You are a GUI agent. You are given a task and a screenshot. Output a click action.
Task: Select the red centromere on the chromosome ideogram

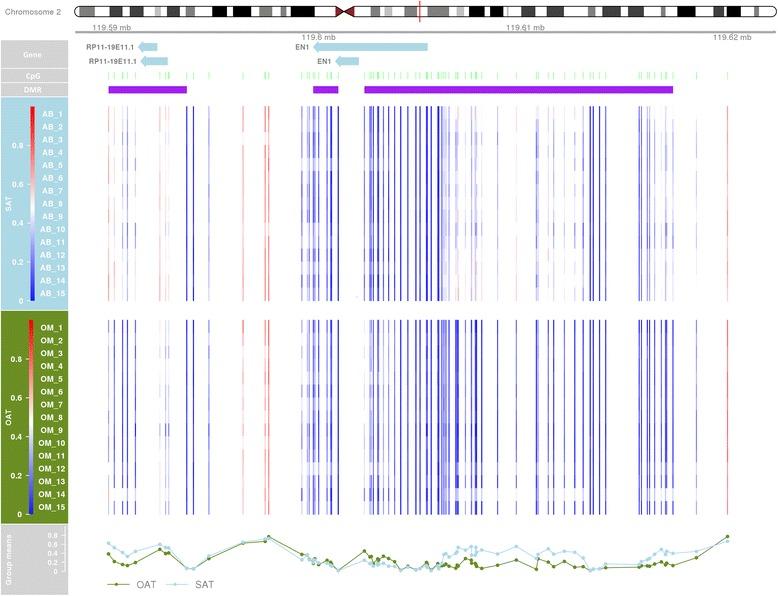[345, 12]
